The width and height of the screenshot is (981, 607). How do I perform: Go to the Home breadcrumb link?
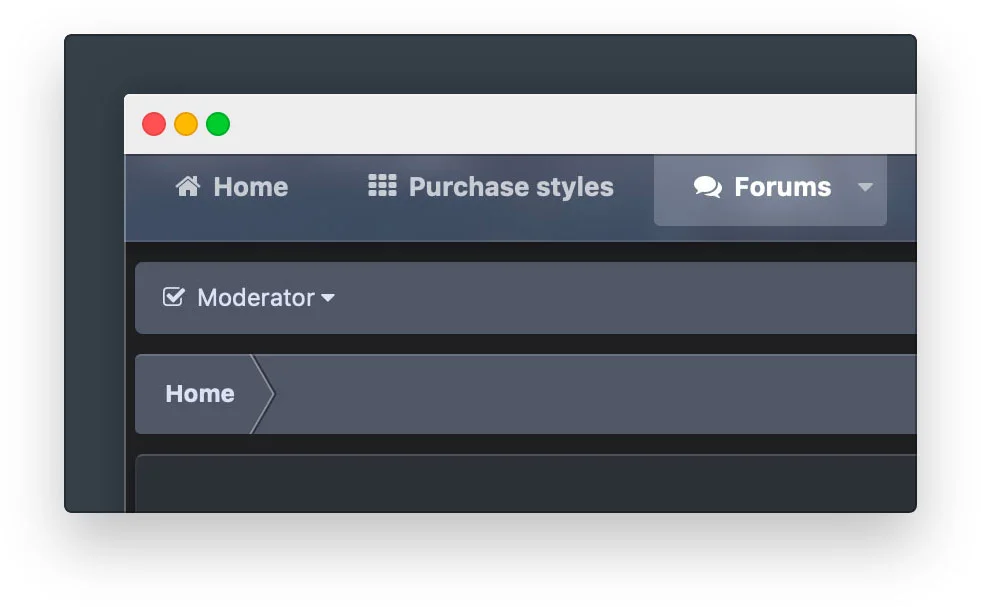pos(200,394)
